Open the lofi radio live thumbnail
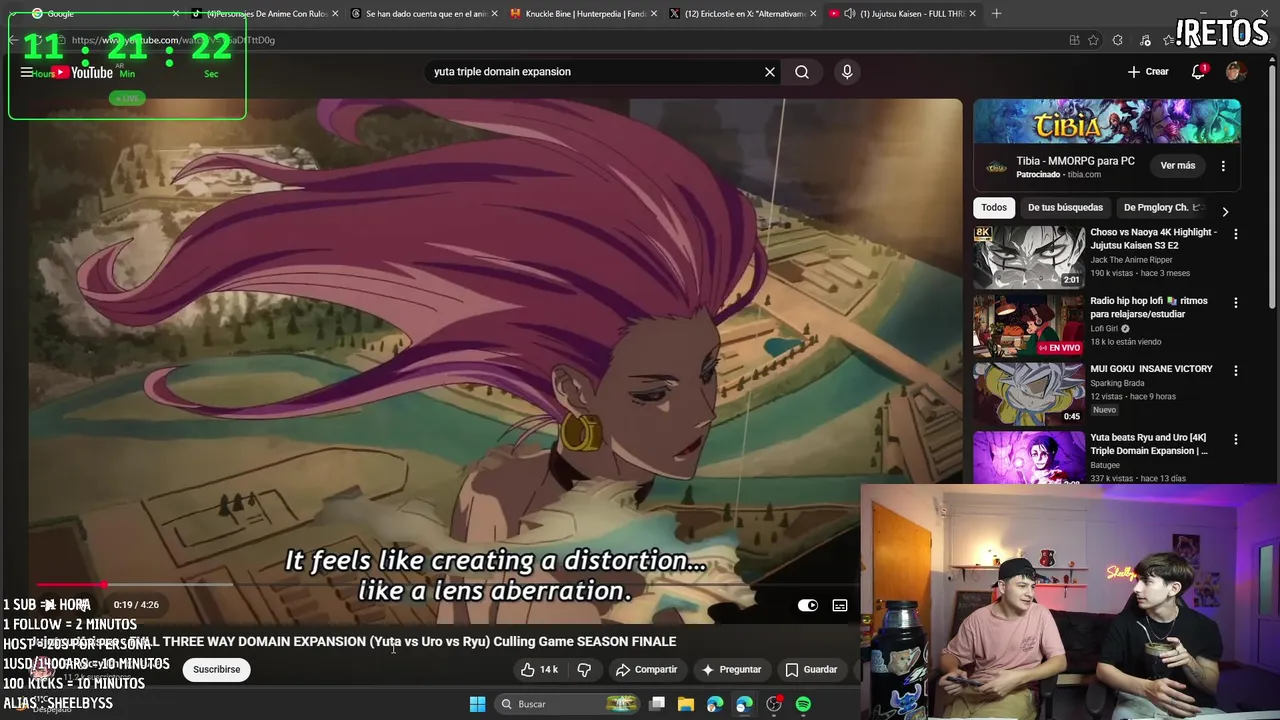Screen dimensions: 1280x720 [1029, 325]
